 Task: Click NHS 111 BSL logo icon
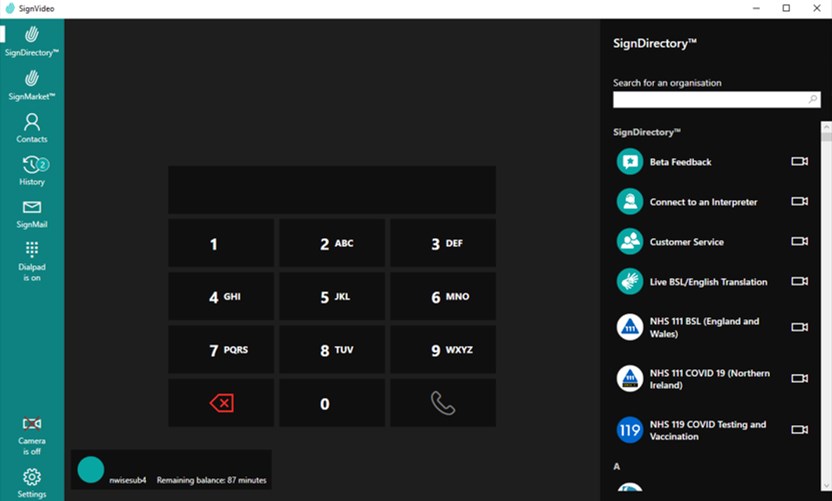[x=630, y=327]
